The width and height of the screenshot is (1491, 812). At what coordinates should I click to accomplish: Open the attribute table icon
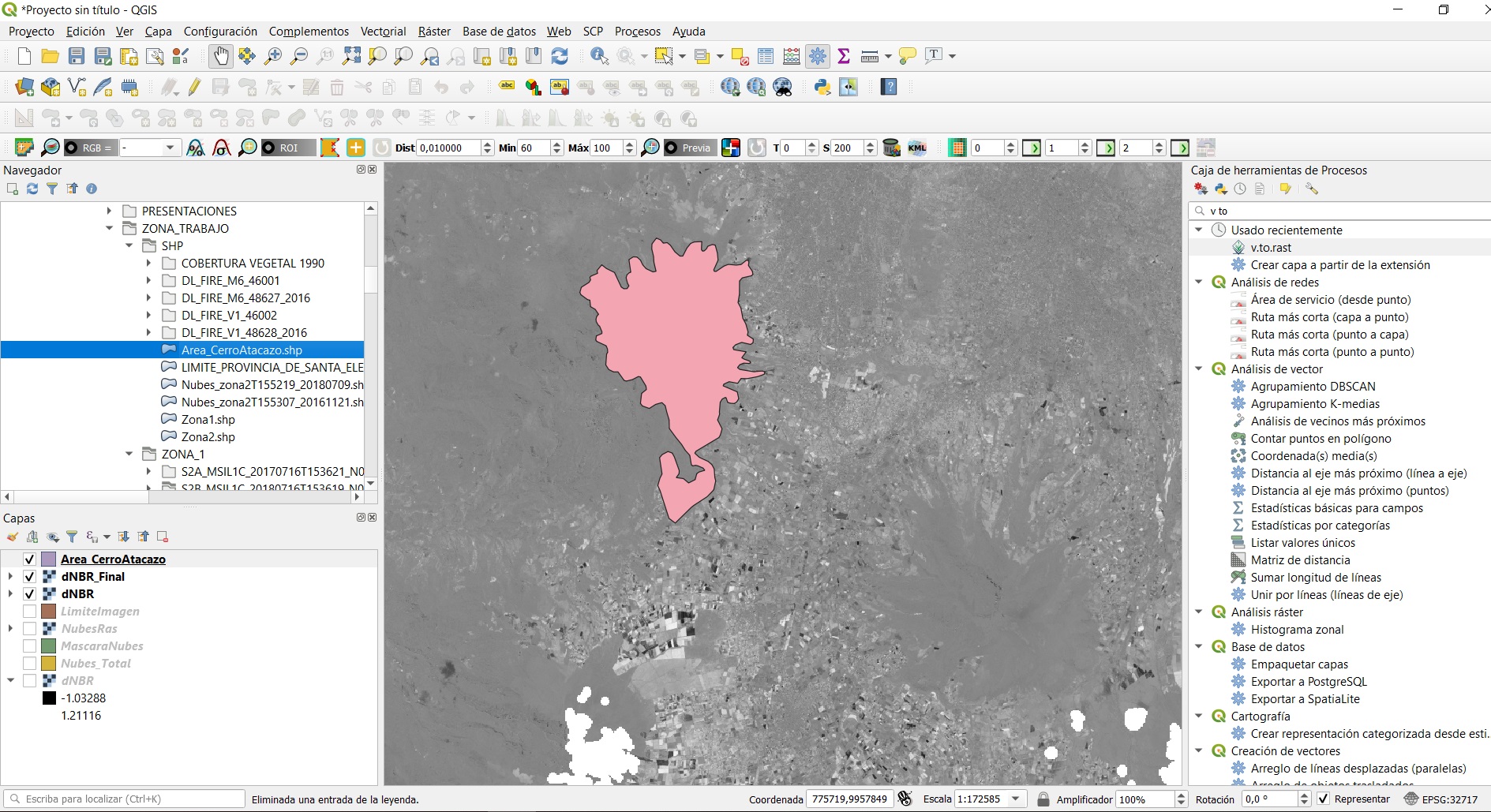pyautogui.click(x=766, y=56)
